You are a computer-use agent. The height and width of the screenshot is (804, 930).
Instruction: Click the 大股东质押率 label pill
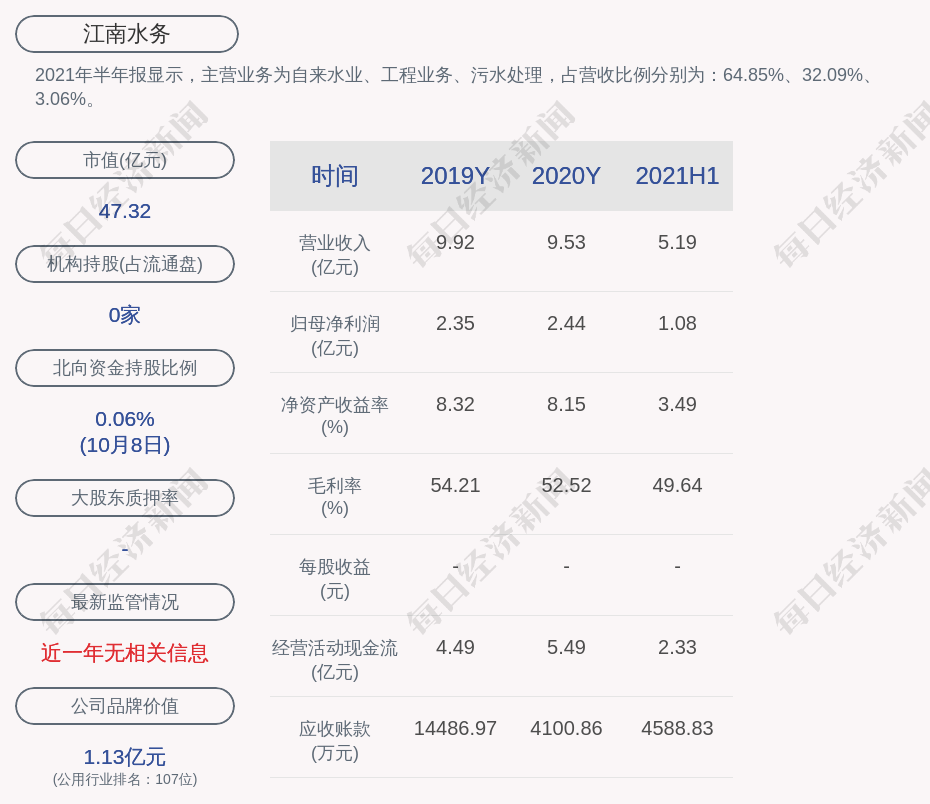pyautogui.click(x=125, y=498)
